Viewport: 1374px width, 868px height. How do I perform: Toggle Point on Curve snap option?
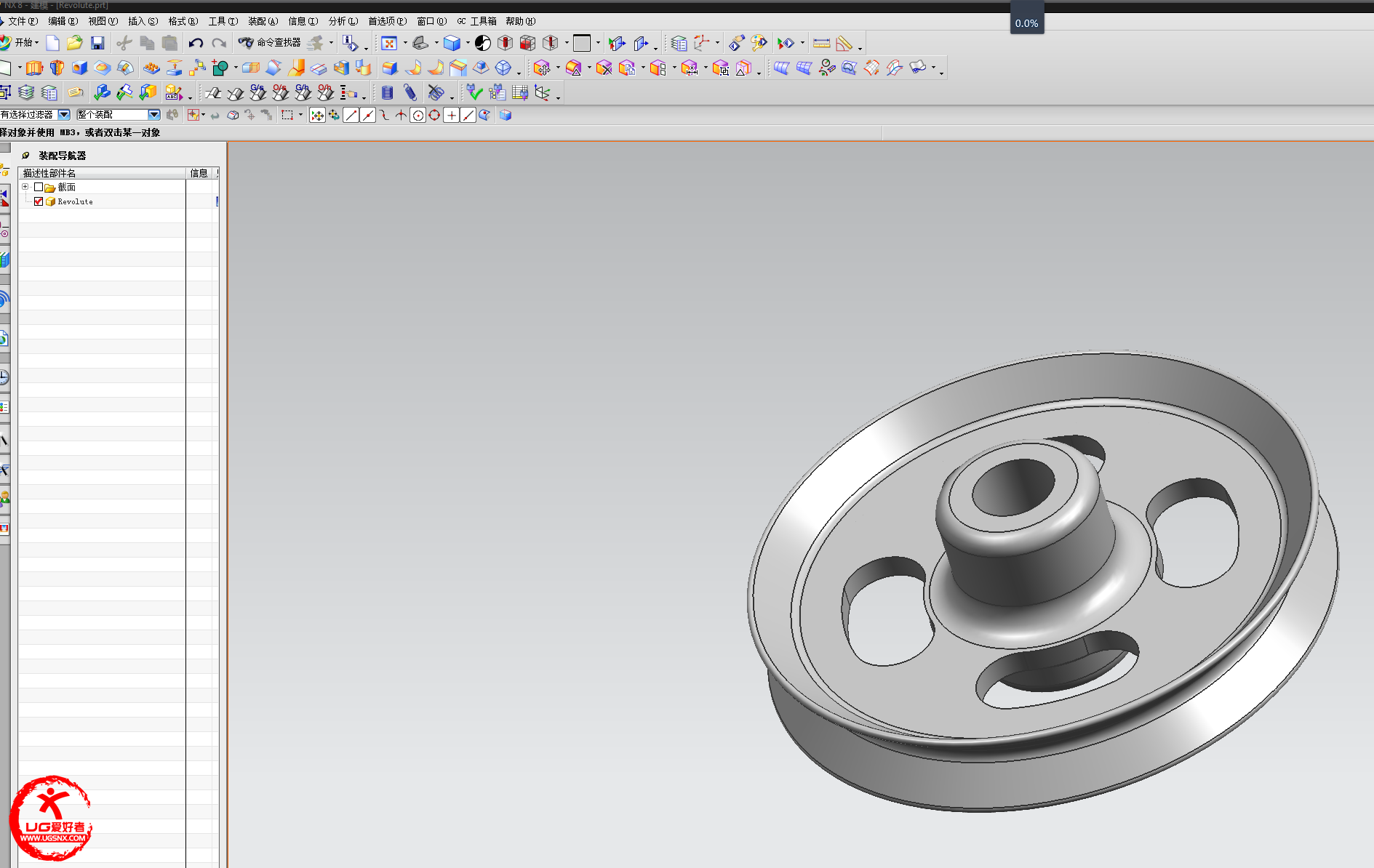[468, 115]
